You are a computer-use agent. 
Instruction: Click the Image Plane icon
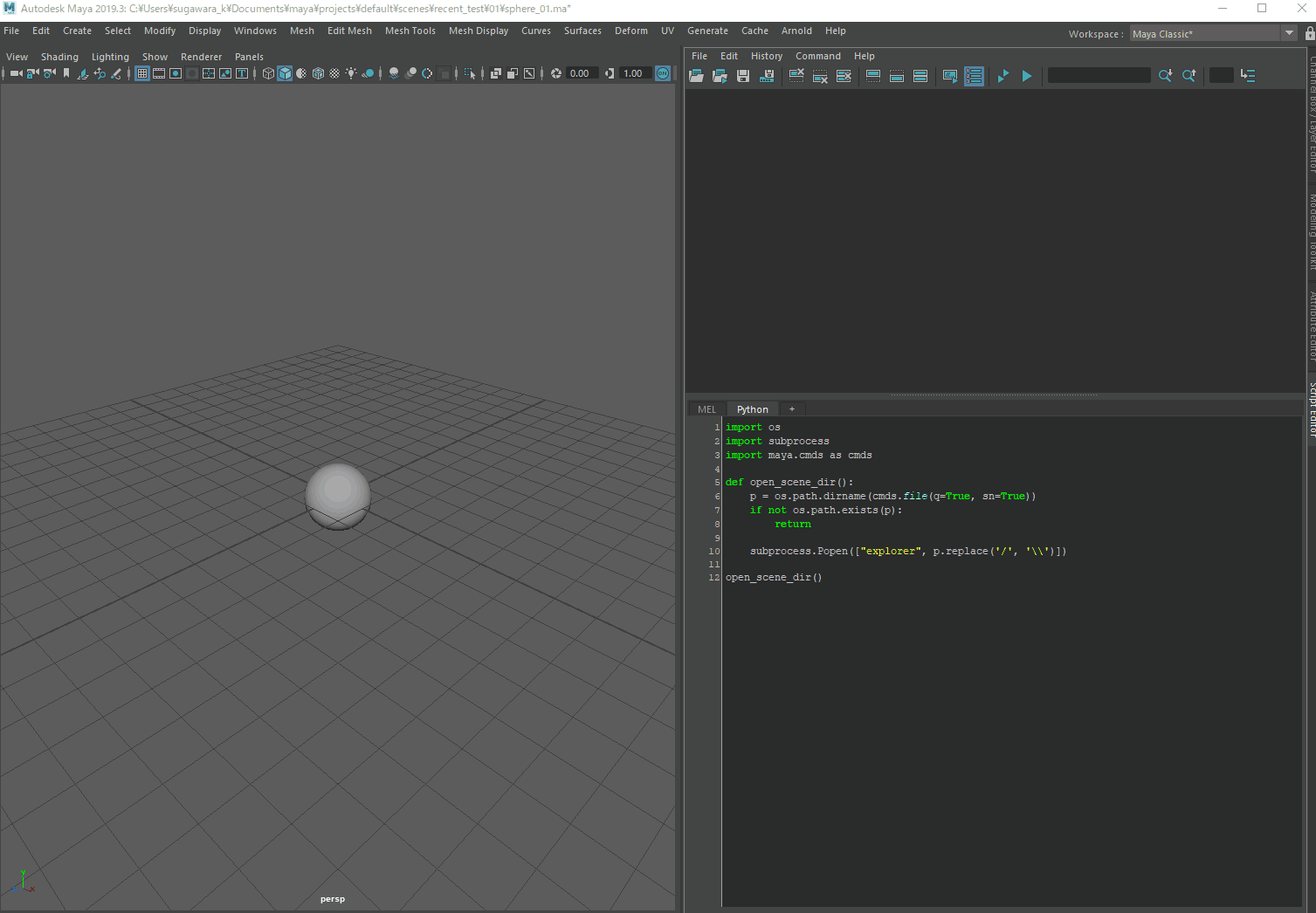pos(82,73)
